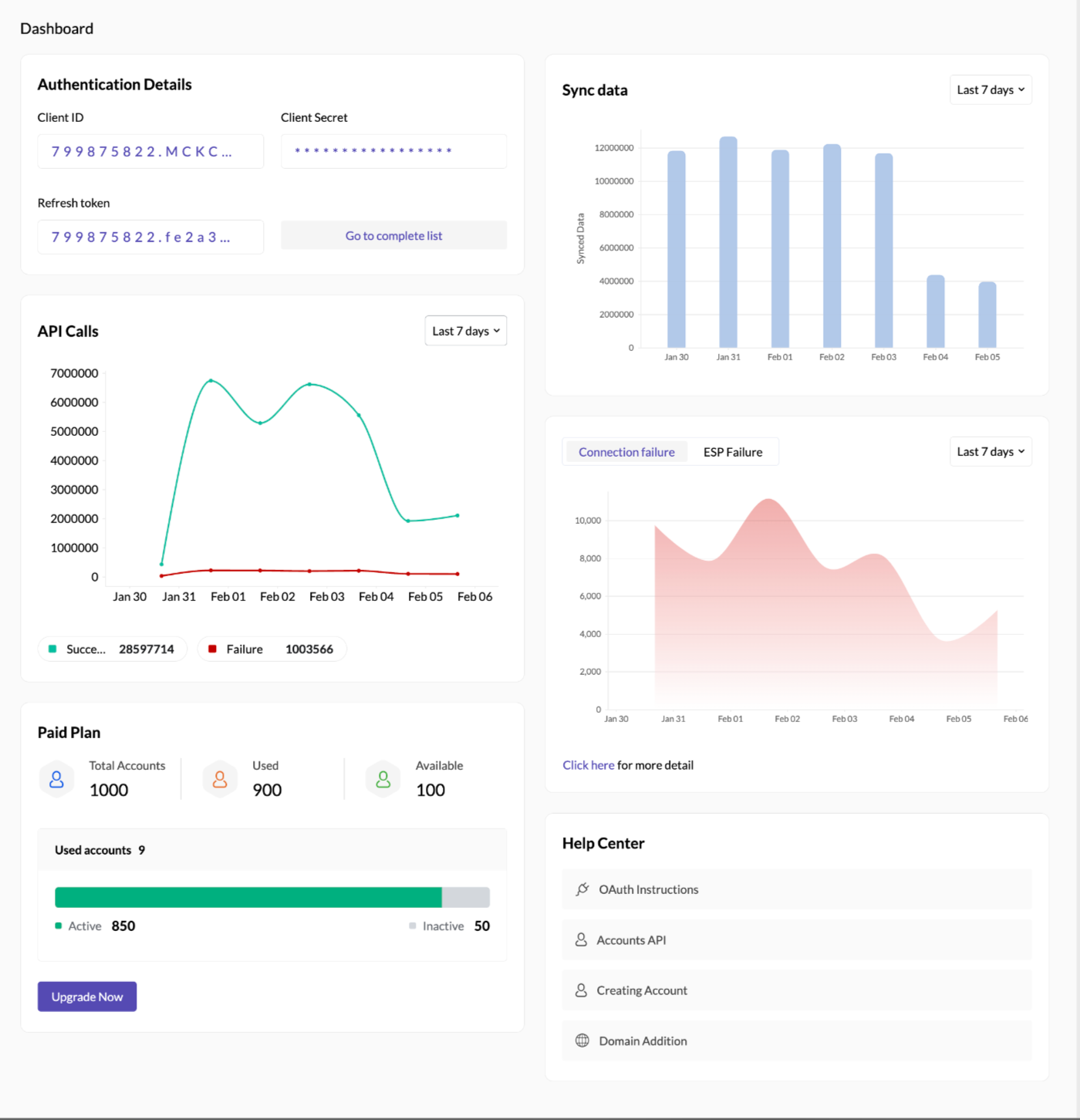Viewport: 1080px width, 1120px height.
Task: Click the Domain Addition globe icon
Action: 582,1040
